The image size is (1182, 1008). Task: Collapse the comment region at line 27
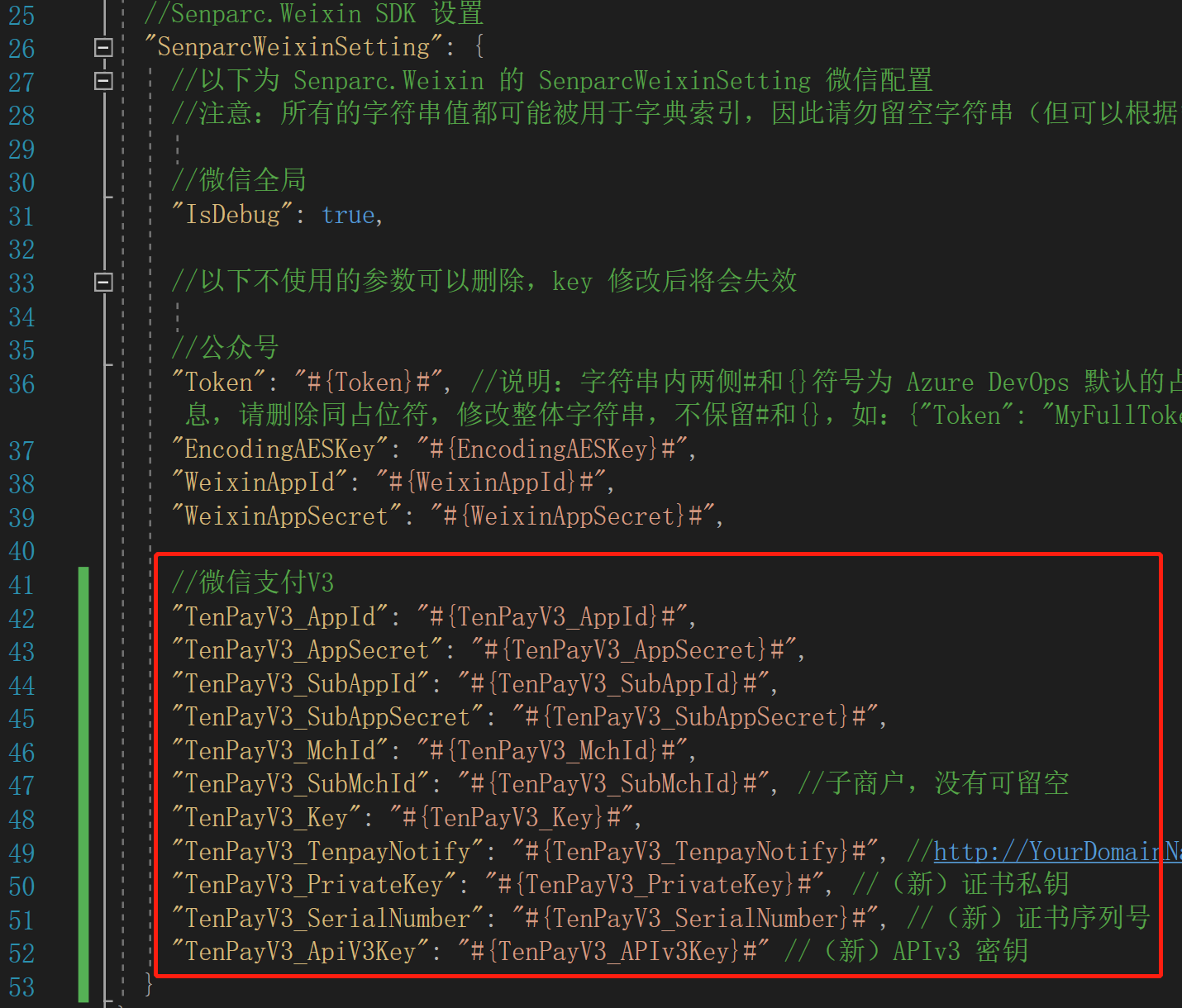[103, 81]
